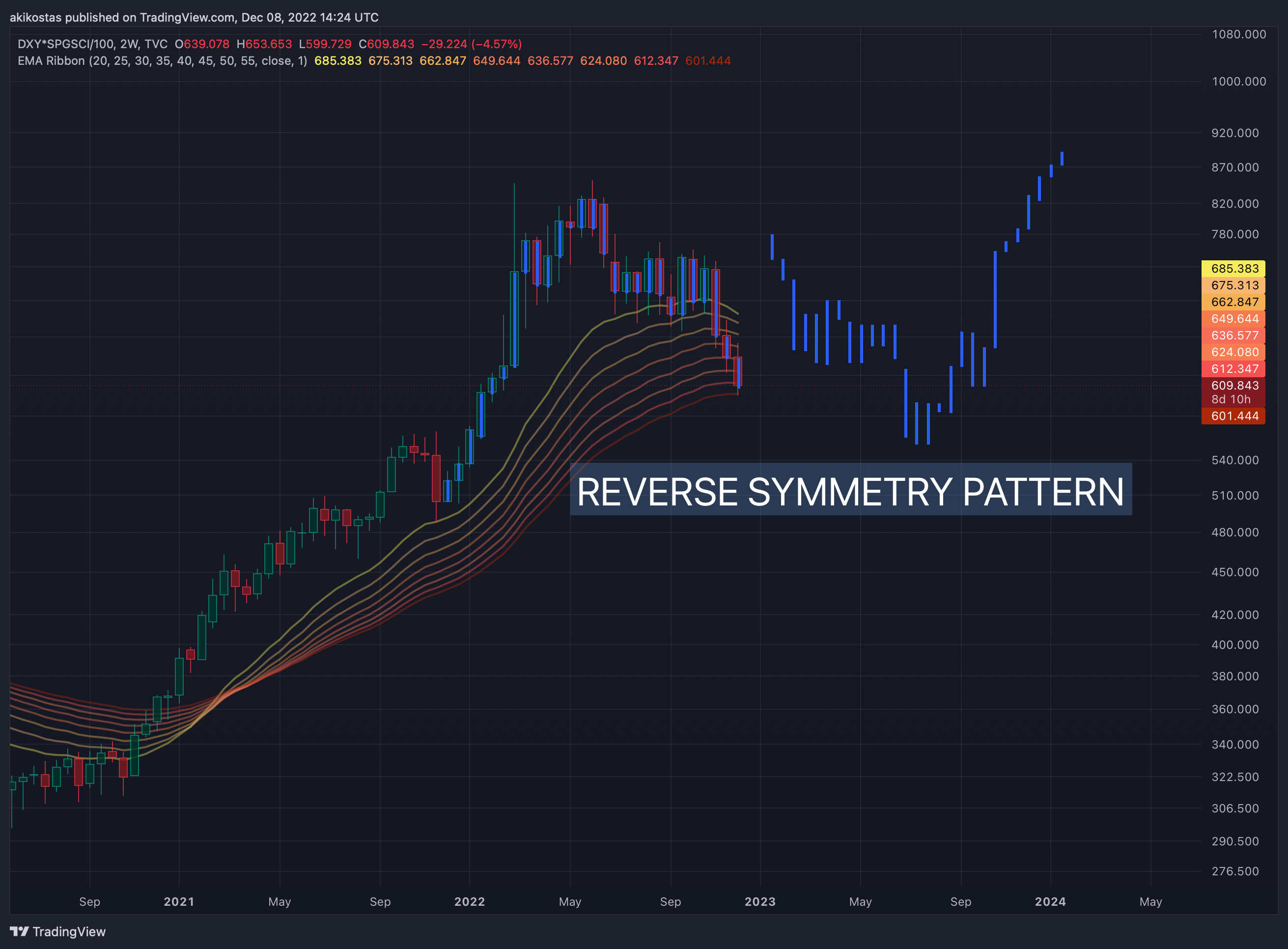Click the 340.000 price scale value

click(x=1234, y=745)
